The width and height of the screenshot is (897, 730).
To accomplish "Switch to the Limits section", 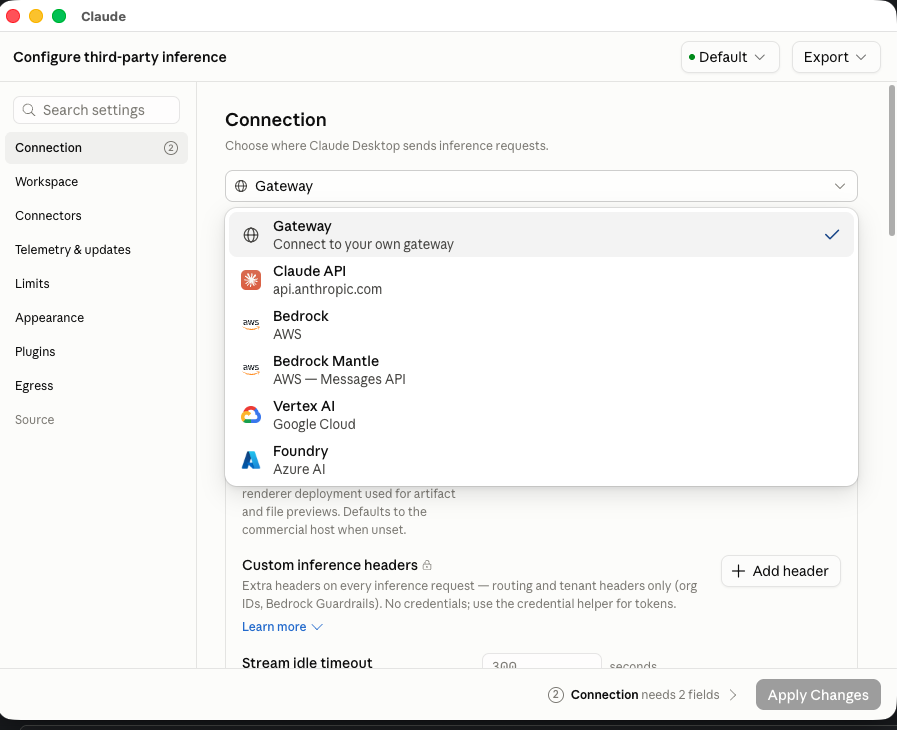I will point(96,284).
